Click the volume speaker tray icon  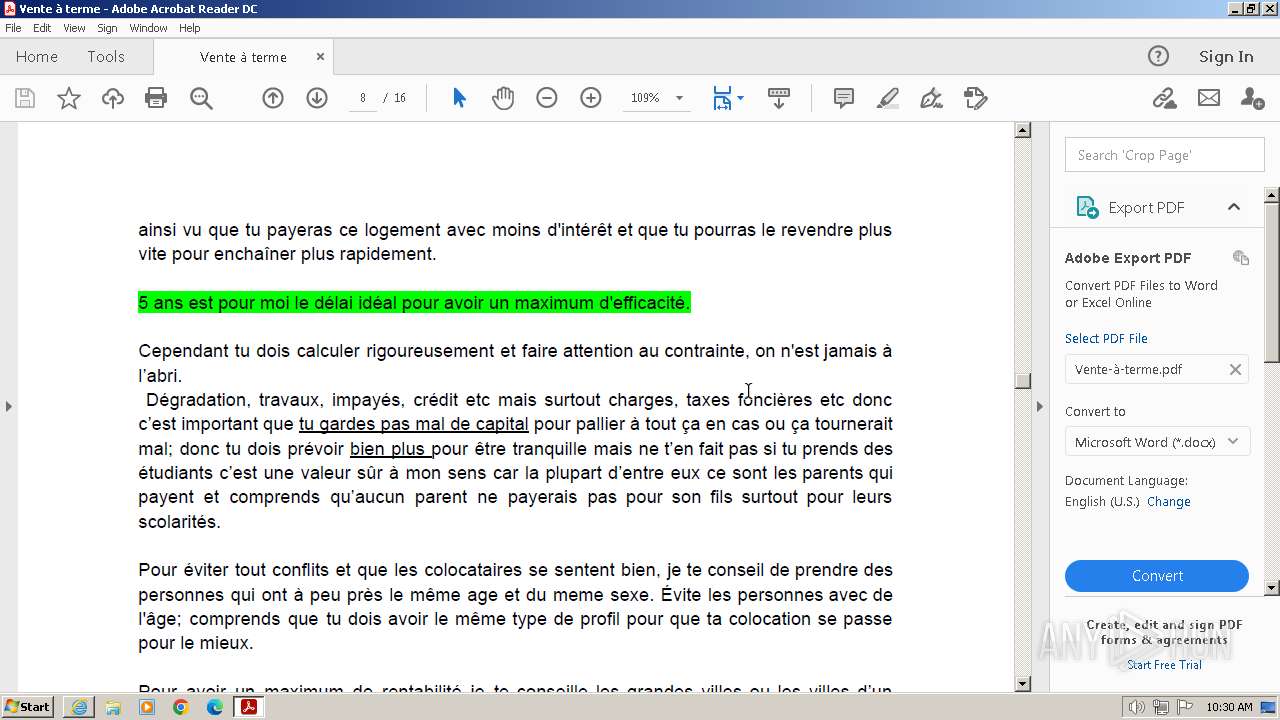tap(1138, 707)
